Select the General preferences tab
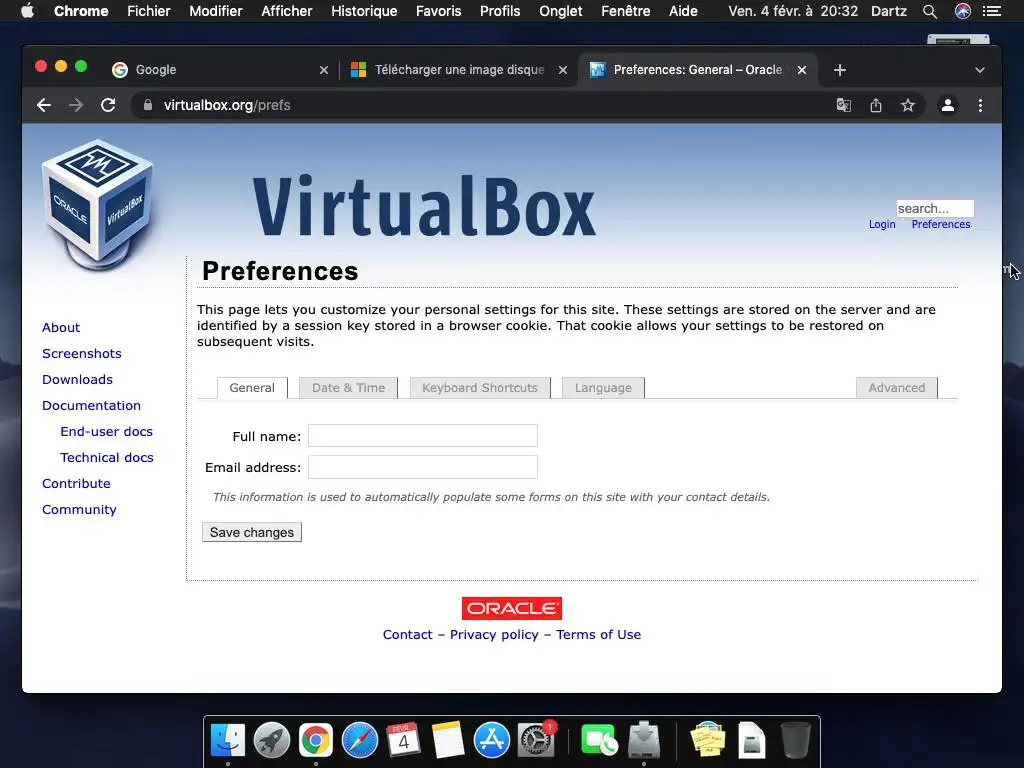Screen dimensions: 1024x768 pyautogui.click(x=252, y=388)
